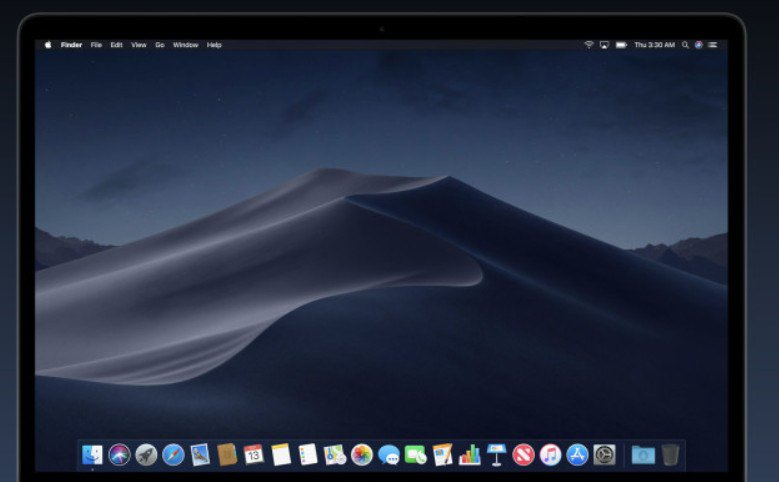Open the Numbers bar chart app in dock
The image size is (779, 482).
469,455
